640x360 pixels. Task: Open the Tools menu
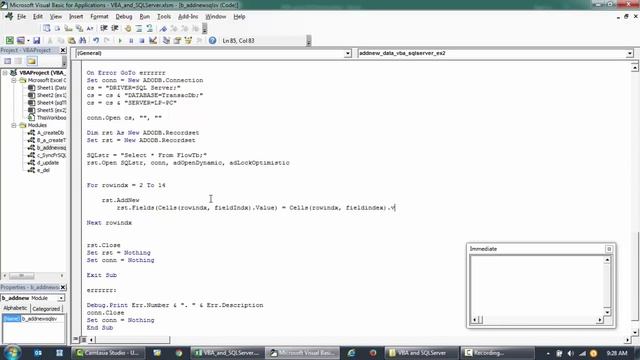click(x=164, y=17)
